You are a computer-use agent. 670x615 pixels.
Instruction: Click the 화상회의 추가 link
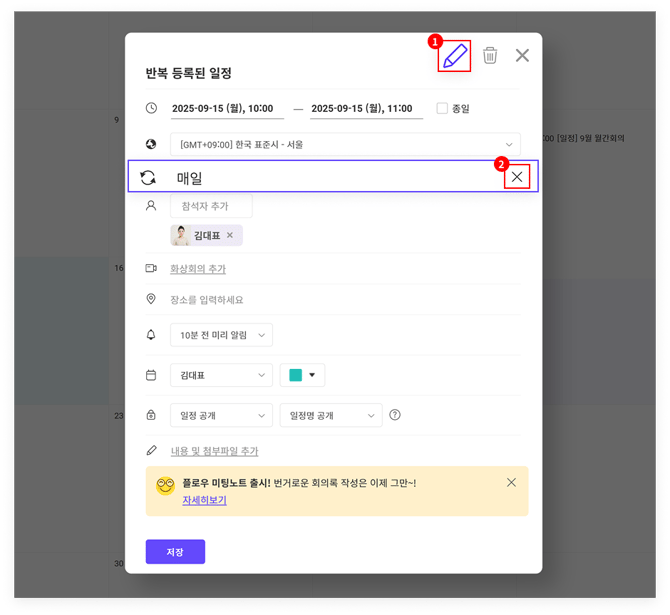(x=198, y=269)
